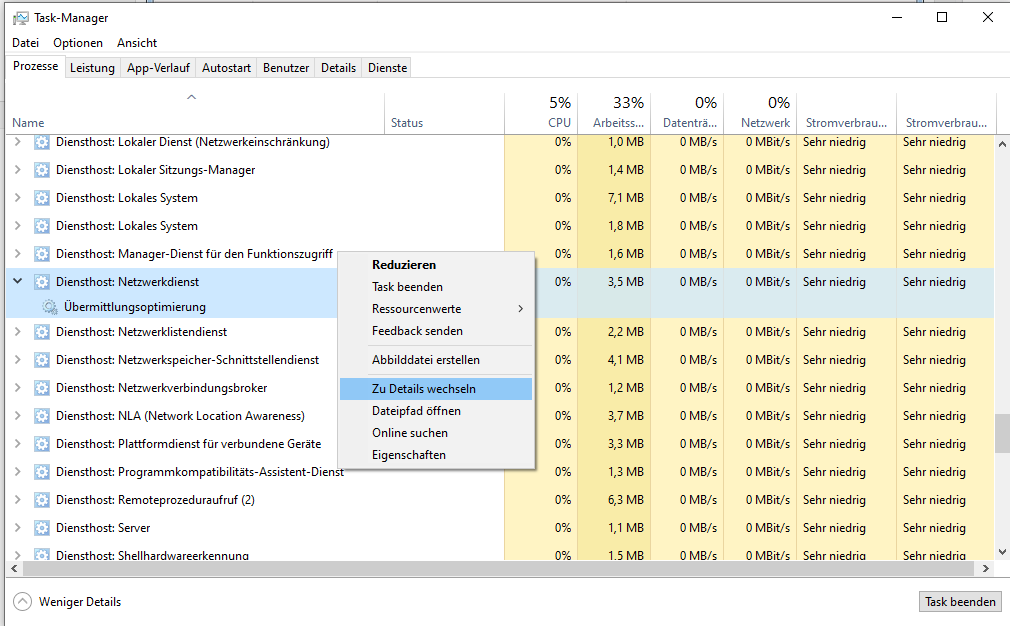Sort by the Arbeitsspeicher column header
This screenshot has height=626, width=1010.
coord(614,113)
